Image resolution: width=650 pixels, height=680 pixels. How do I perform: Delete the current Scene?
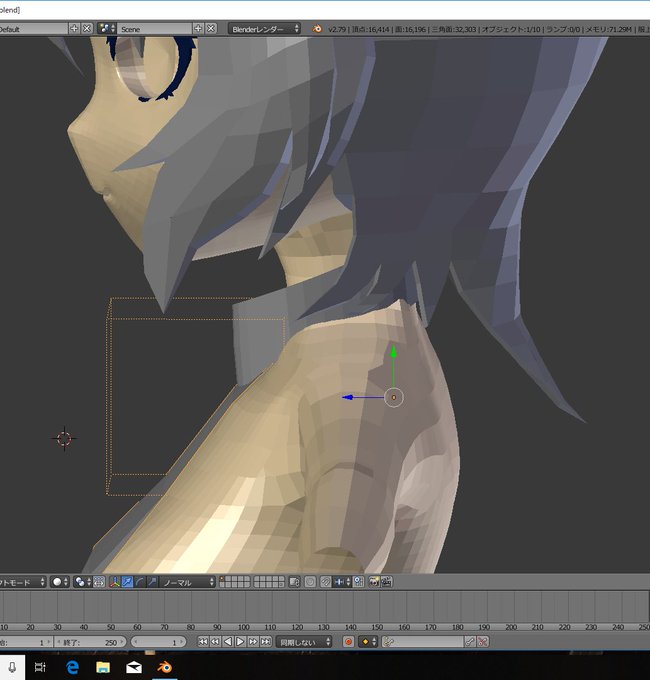tap(211, 29)
